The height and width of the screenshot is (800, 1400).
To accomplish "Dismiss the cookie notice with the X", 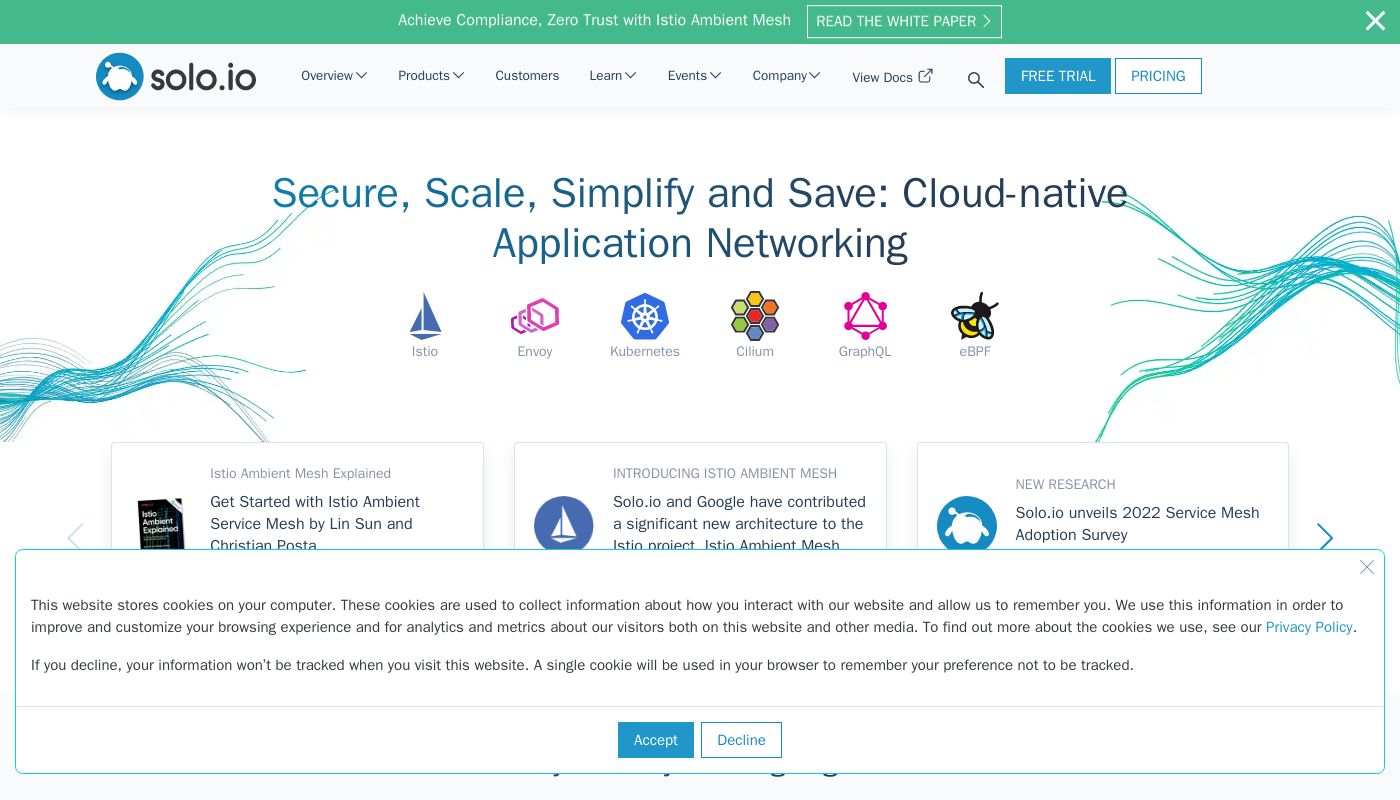I will tap(1367, 567).
